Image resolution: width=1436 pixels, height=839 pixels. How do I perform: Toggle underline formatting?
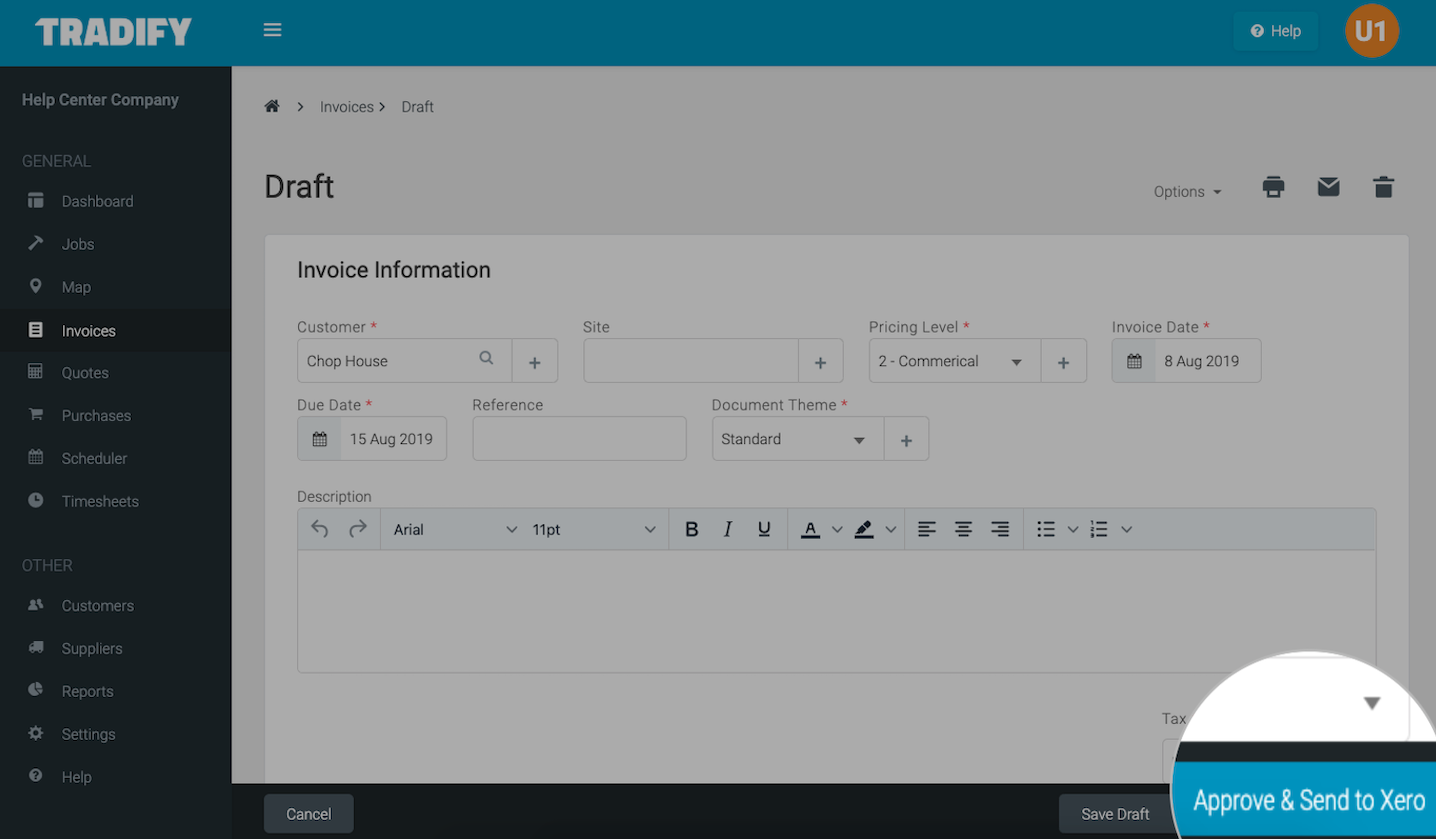tap(764, 529)
